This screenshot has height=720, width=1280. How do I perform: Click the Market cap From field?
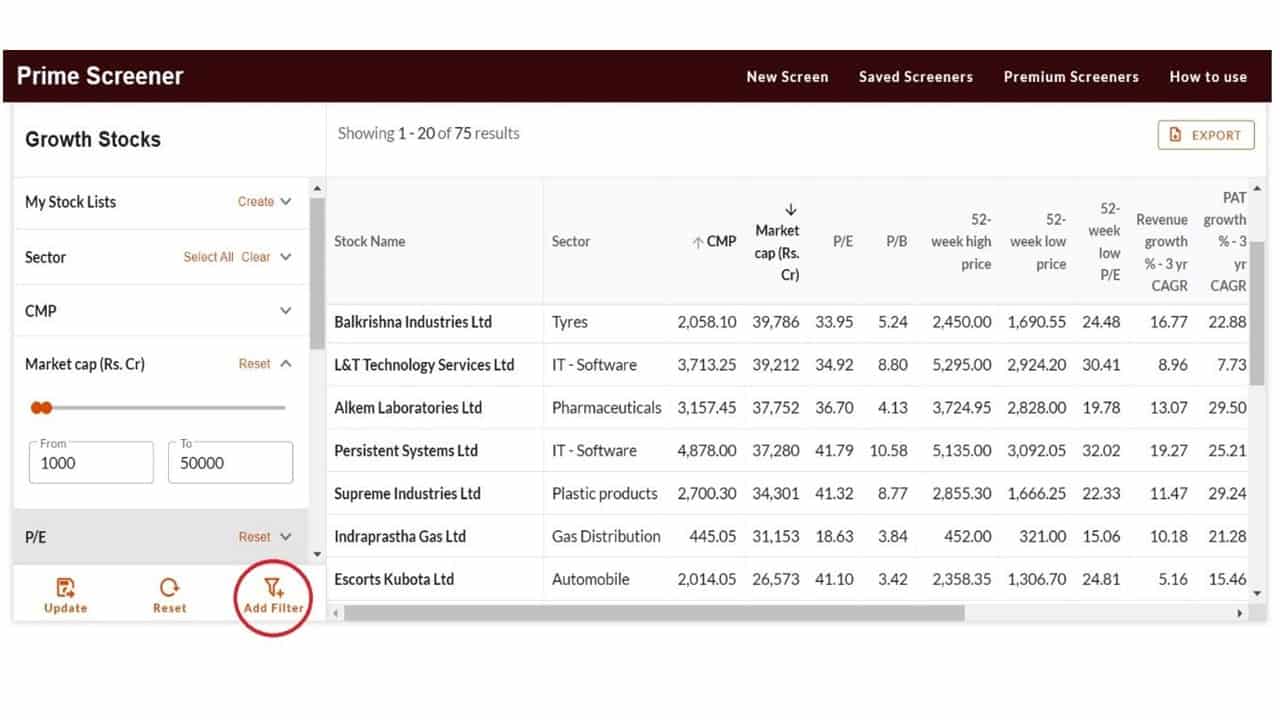point(91,463)
